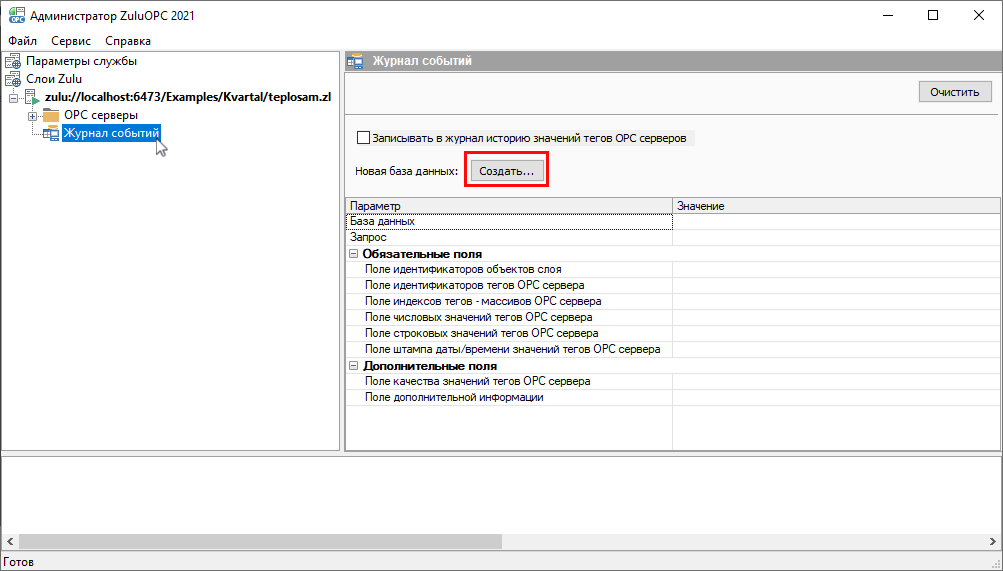The width and height of the screenshot is (1003, 571).
Task: Click the Создать... button
Action: [507, 171]
